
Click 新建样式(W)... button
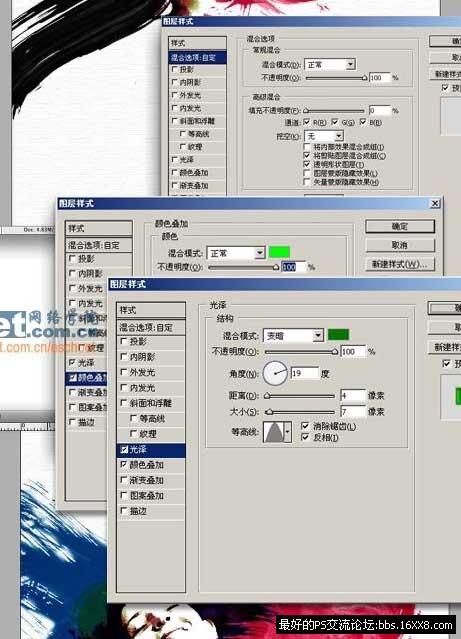pyautogui.click(x=400, y=264)
